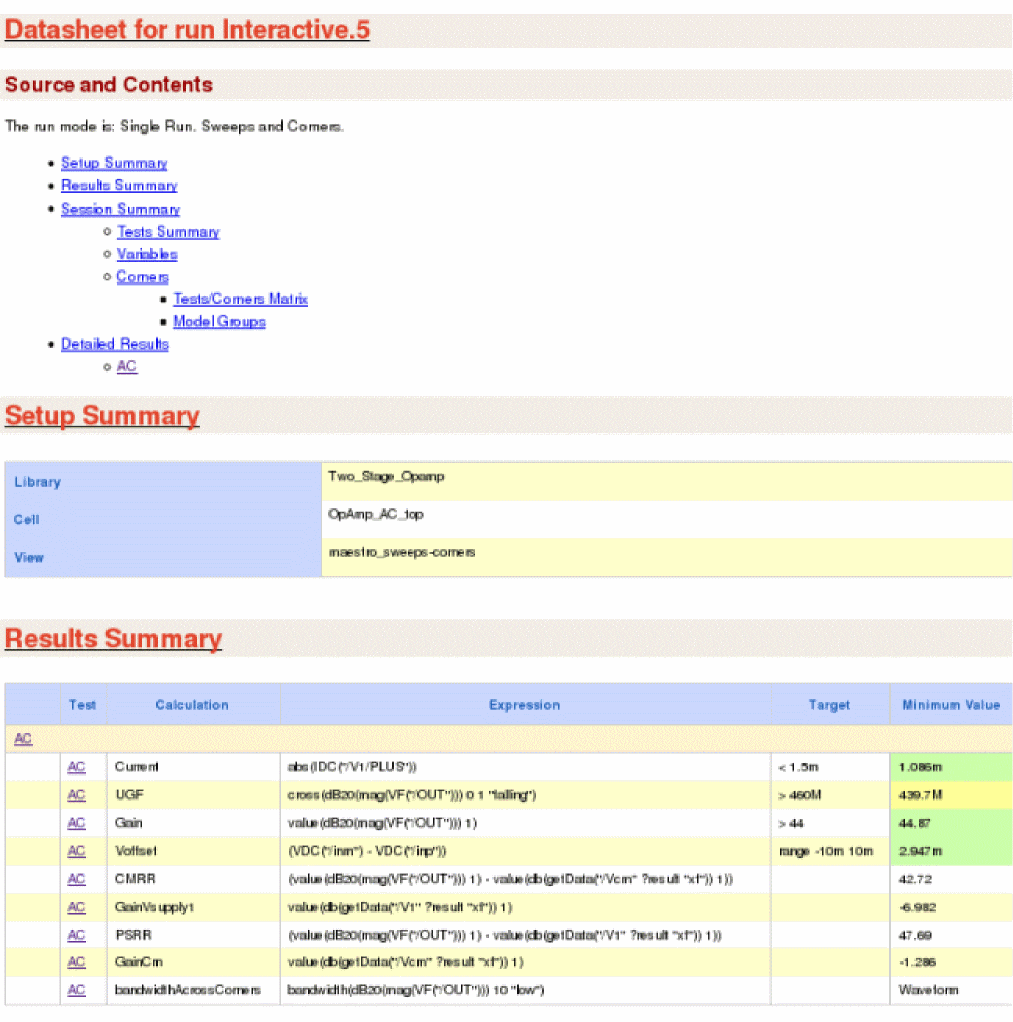Viewport: 1013px width, 1022px height.
Task: Click the Datasheet for run Interactive.5 heading
Action: (187, 30)
